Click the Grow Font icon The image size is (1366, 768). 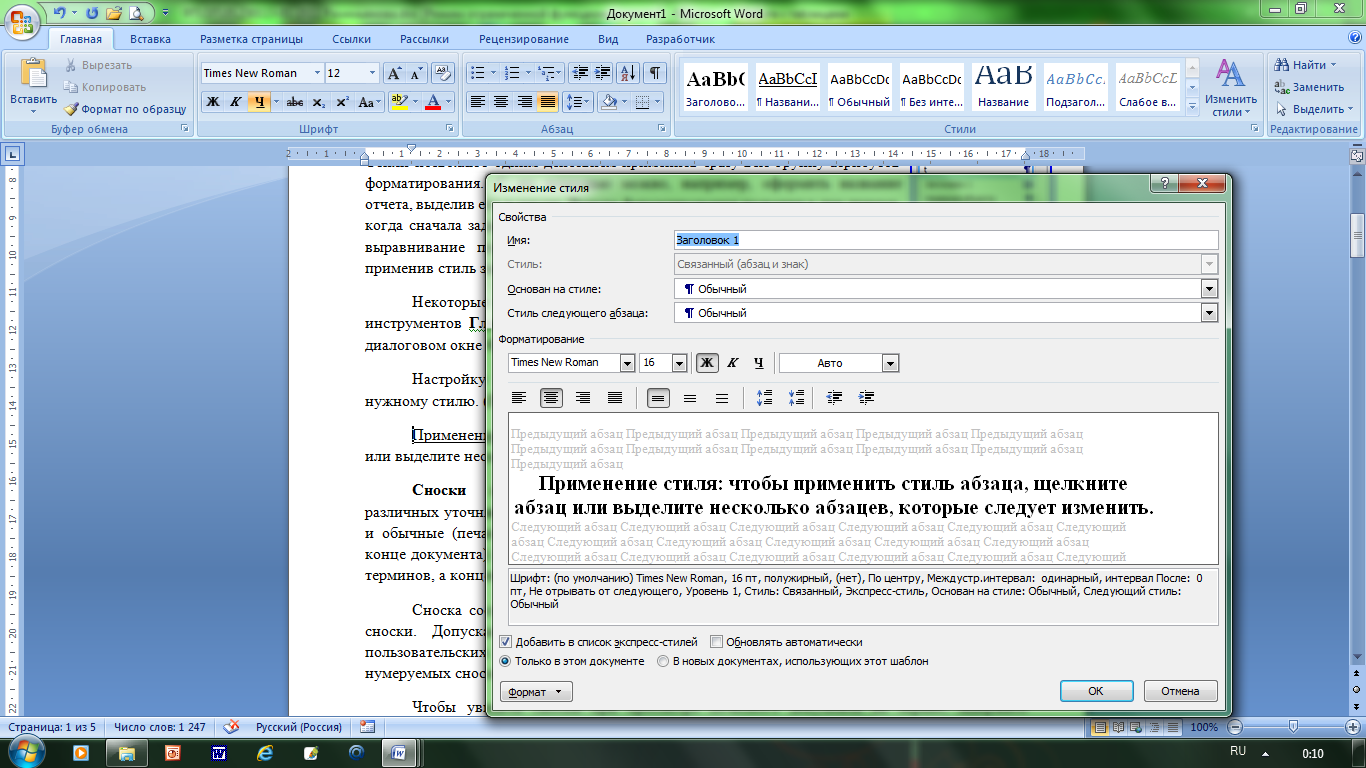(395, 73)
